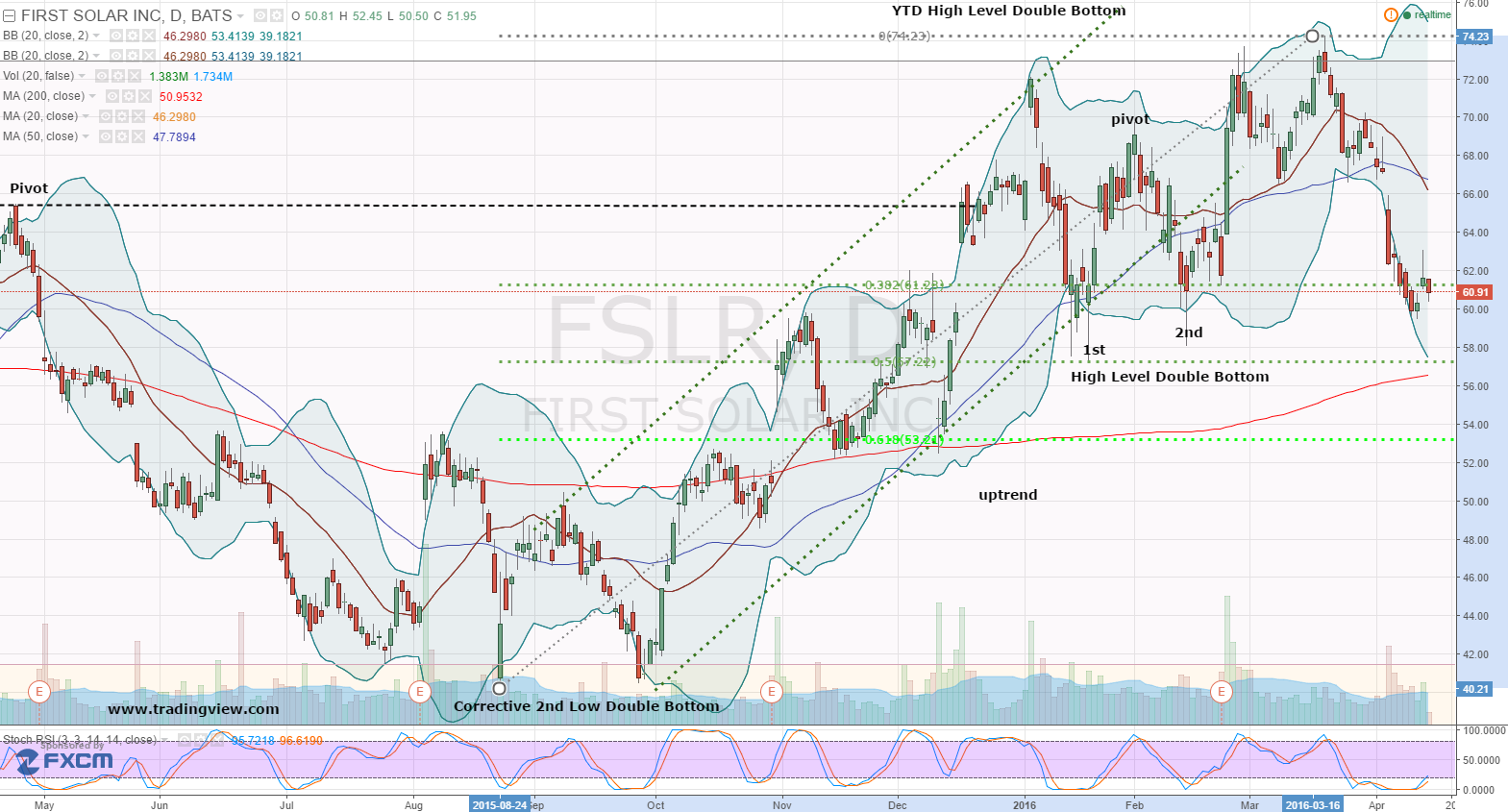
Task: Select the 'YTD High Level Double Bottom' annotation
Action: click(1009, 11)
